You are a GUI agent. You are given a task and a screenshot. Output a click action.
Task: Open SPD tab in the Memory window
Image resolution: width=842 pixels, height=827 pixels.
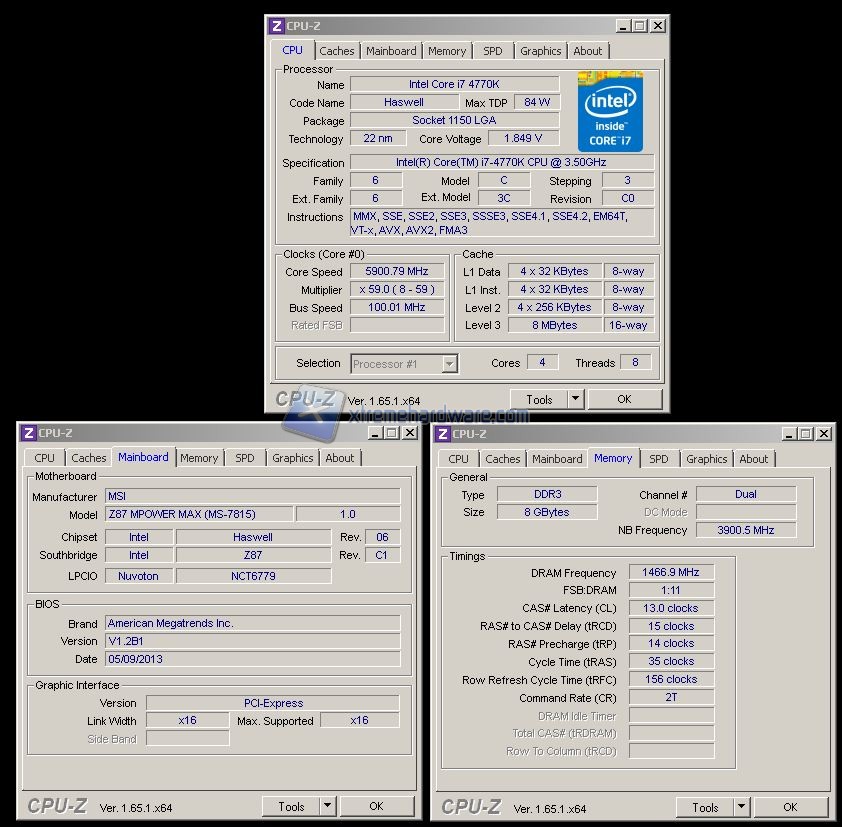(x=658, y=459)
